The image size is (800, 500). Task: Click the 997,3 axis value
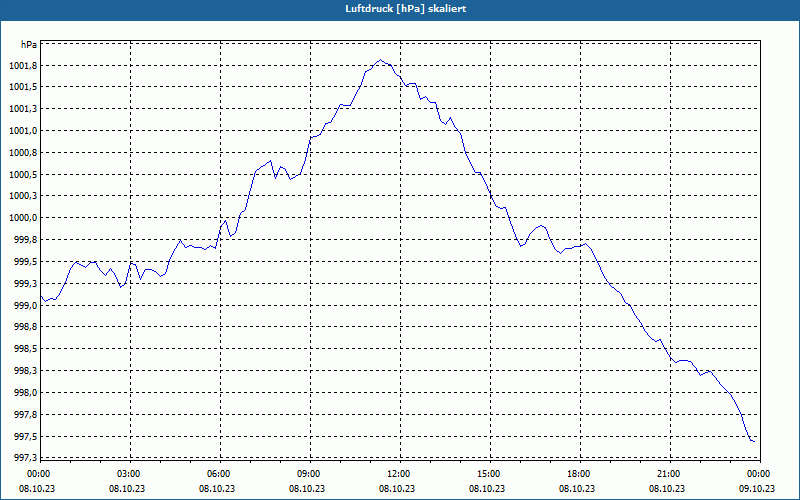click(26, 458)
